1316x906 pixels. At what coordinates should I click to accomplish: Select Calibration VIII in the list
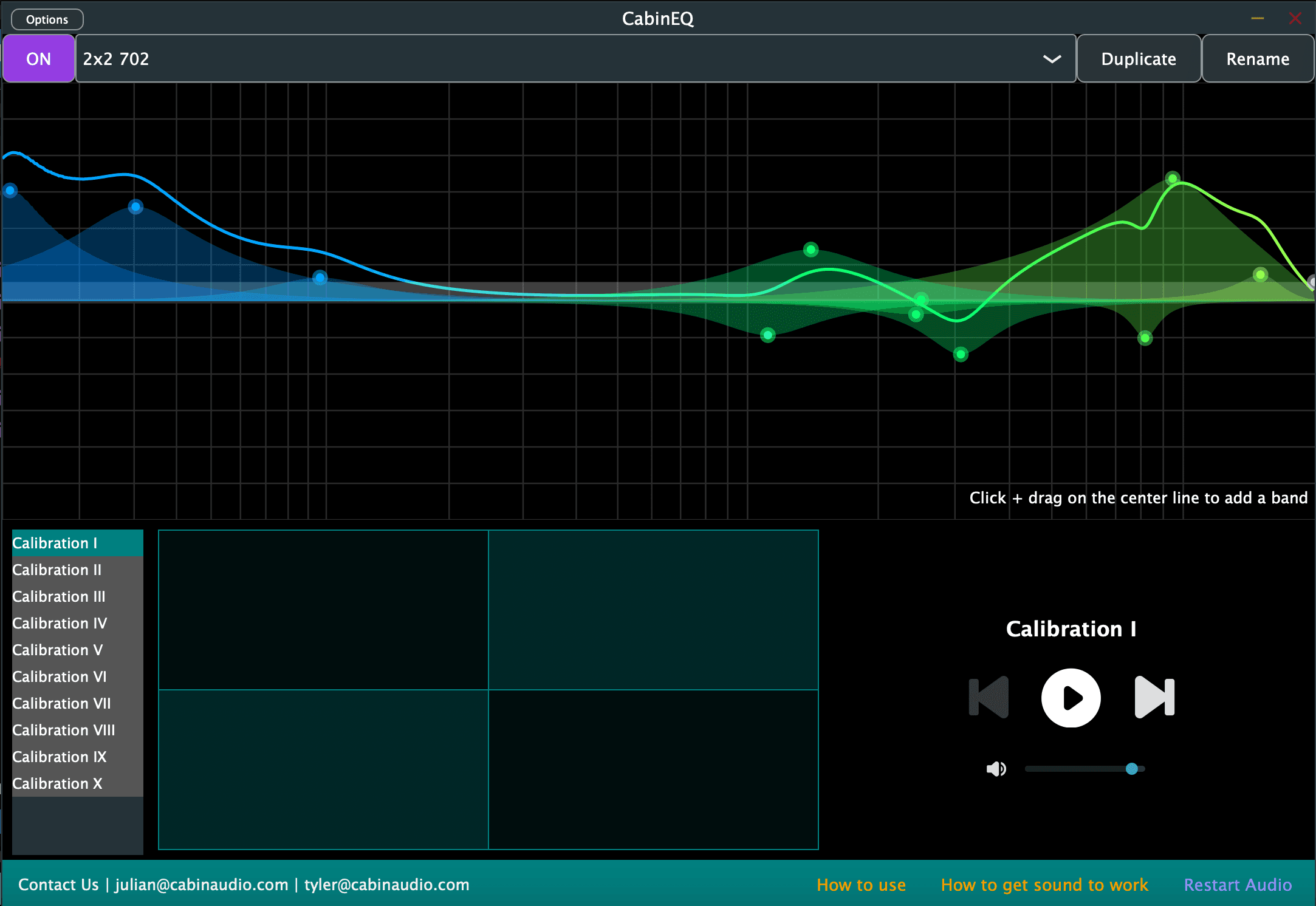[x=78, y=730]
